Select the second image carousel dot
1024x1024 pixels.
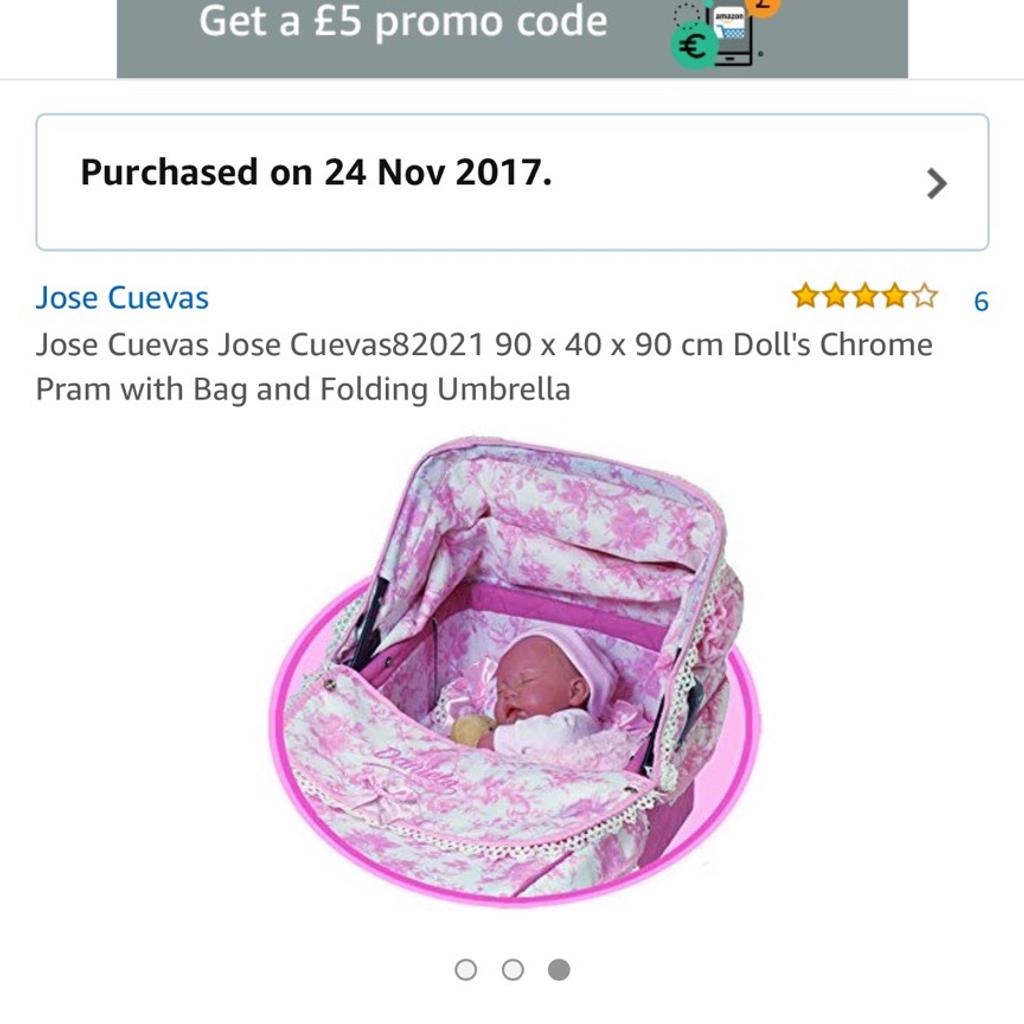click(513, 970)
